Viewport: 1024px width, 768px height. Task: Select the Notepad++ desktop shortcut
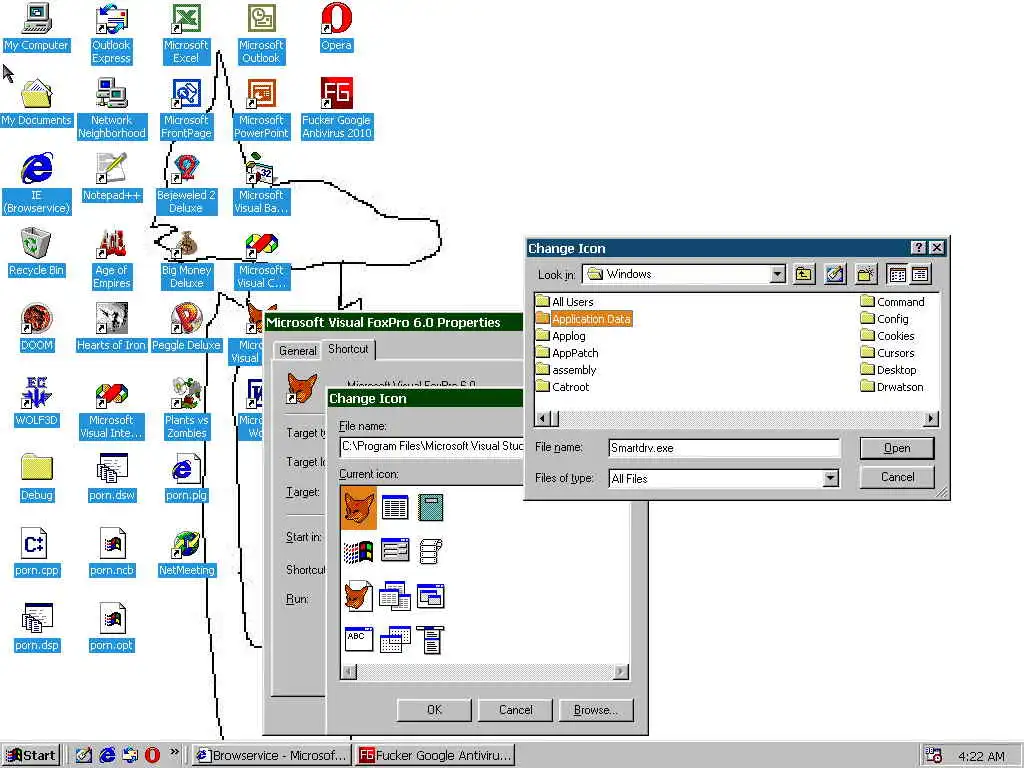111,178
